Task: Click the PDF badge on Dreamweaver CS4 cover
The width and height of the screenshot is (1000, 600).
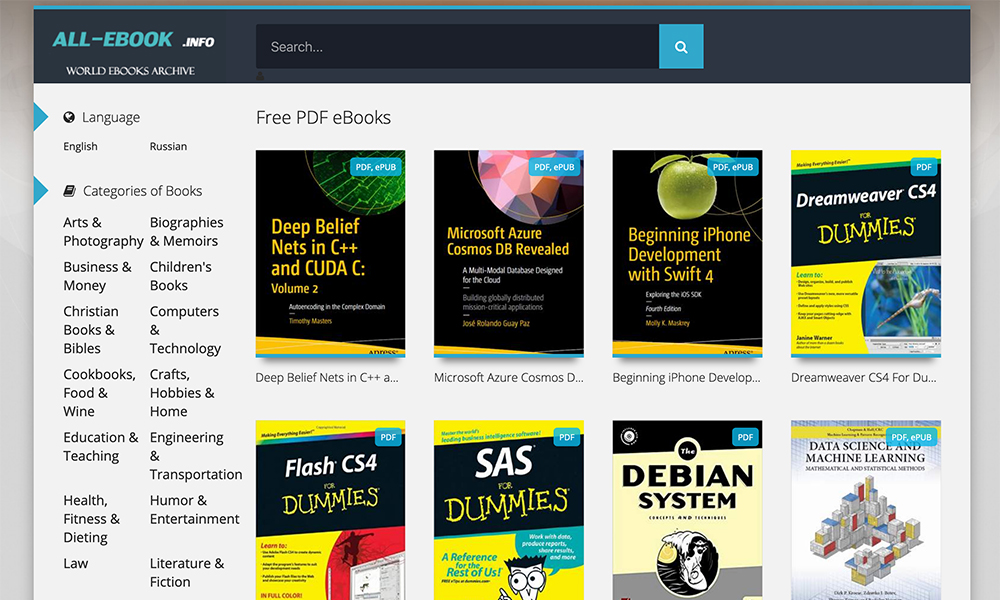Action: pyautogui.click(x=923, y=167)
